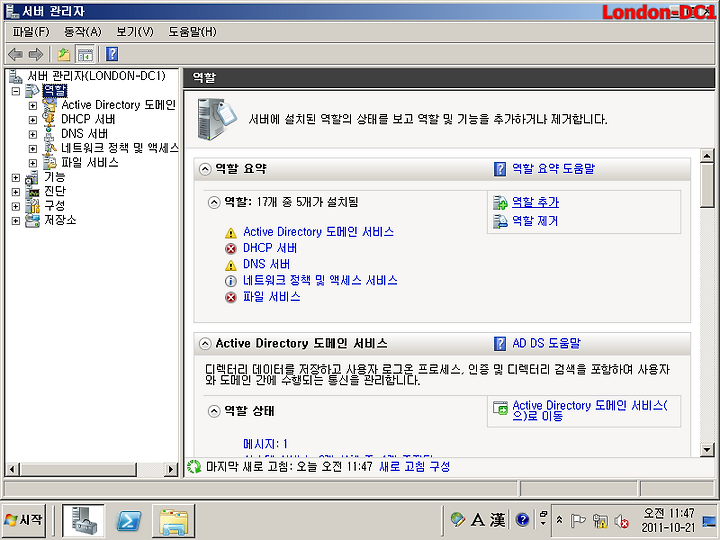
Task: Click the volume muted tray icon
Action: [621, 521]
